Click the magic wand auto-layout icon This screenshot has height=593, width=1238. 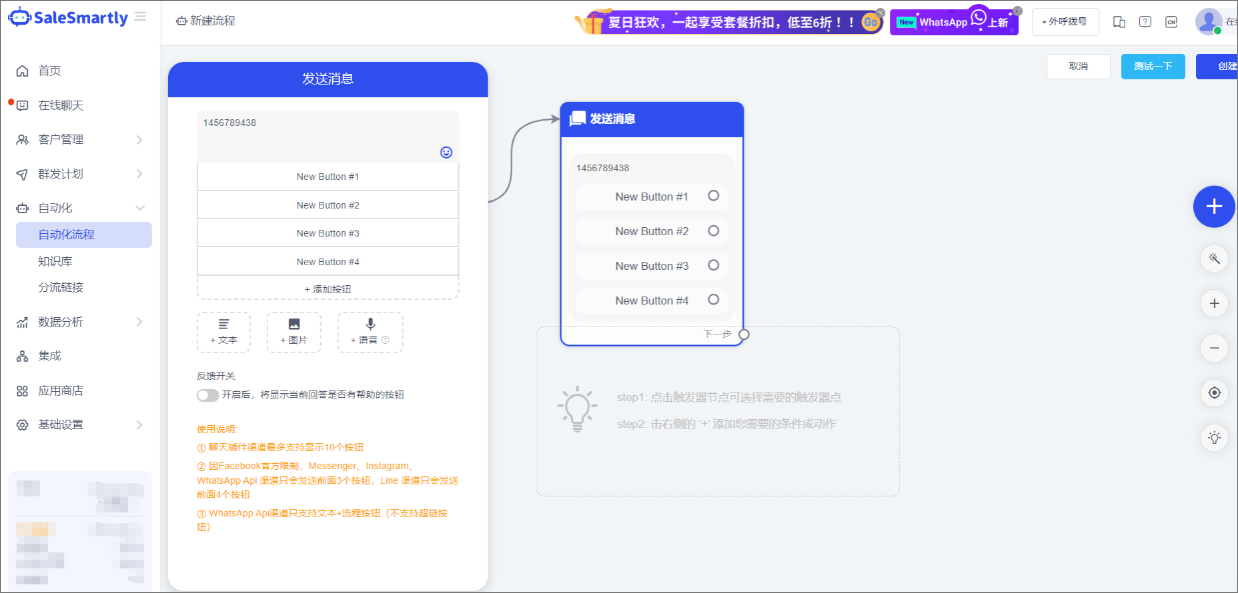tap(1214, 259)
